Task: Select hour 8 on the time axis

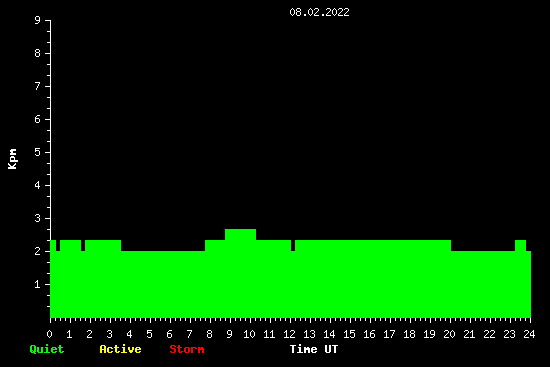Action: pos(209,334)
